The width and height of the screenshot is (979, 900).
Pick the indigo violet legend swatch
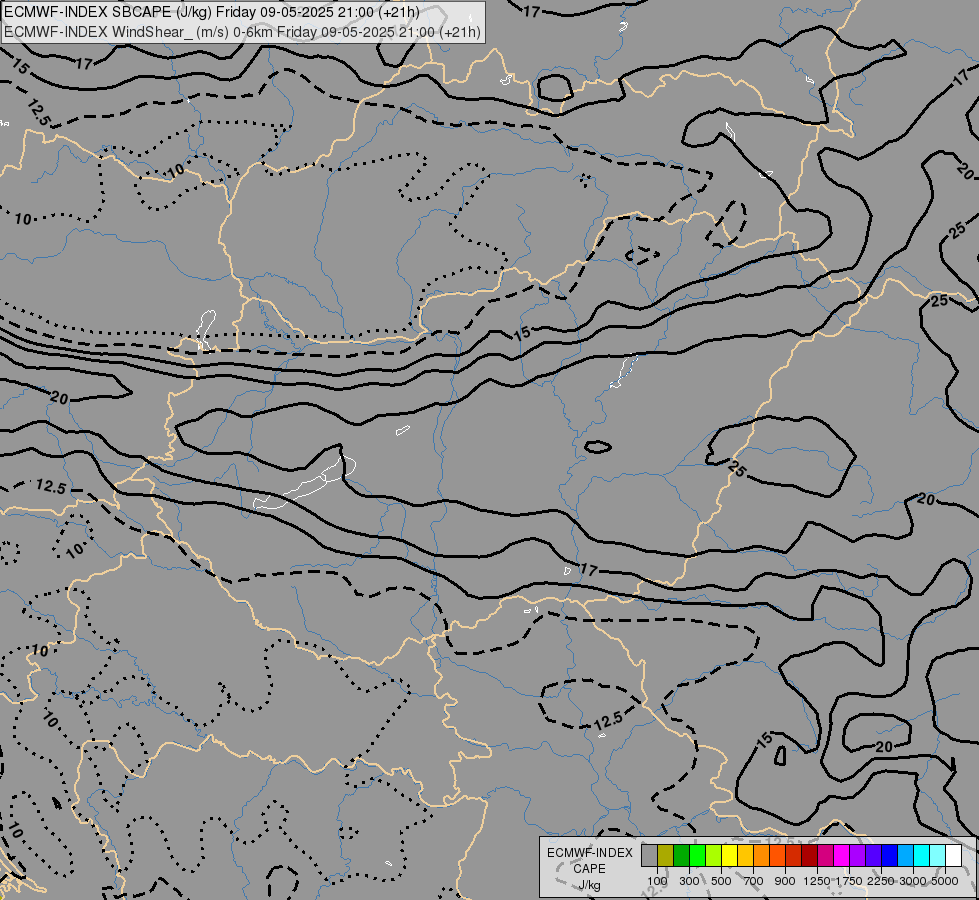(873, 855)
